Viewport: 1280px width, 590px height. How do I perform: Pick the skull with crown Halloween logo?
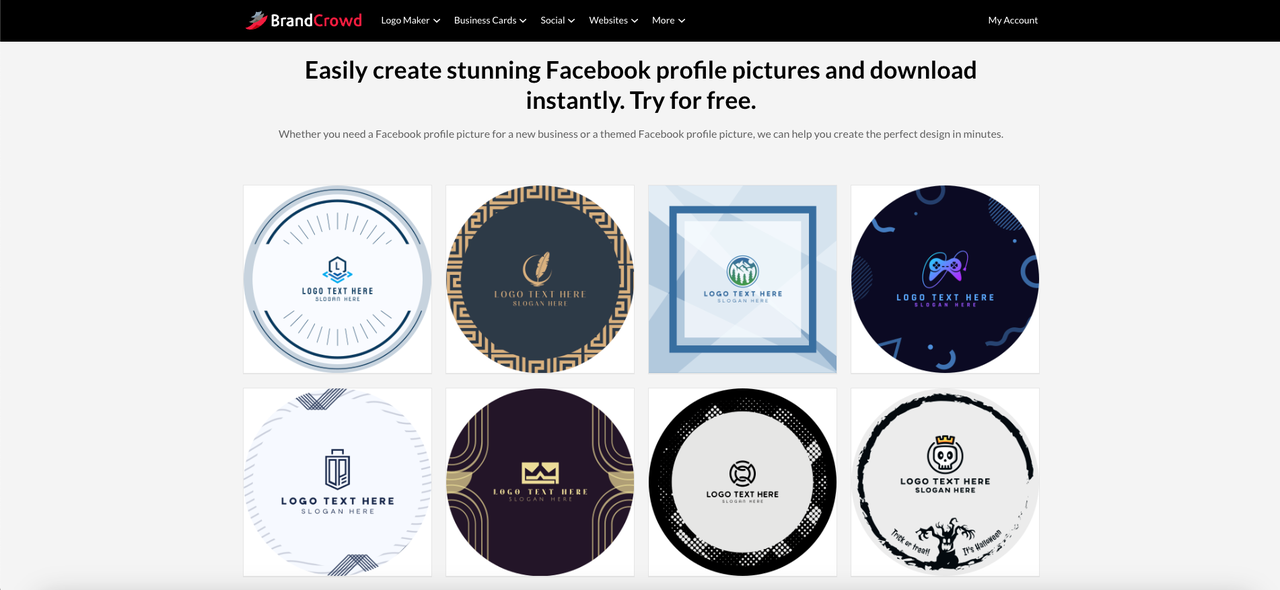(945, 454)
